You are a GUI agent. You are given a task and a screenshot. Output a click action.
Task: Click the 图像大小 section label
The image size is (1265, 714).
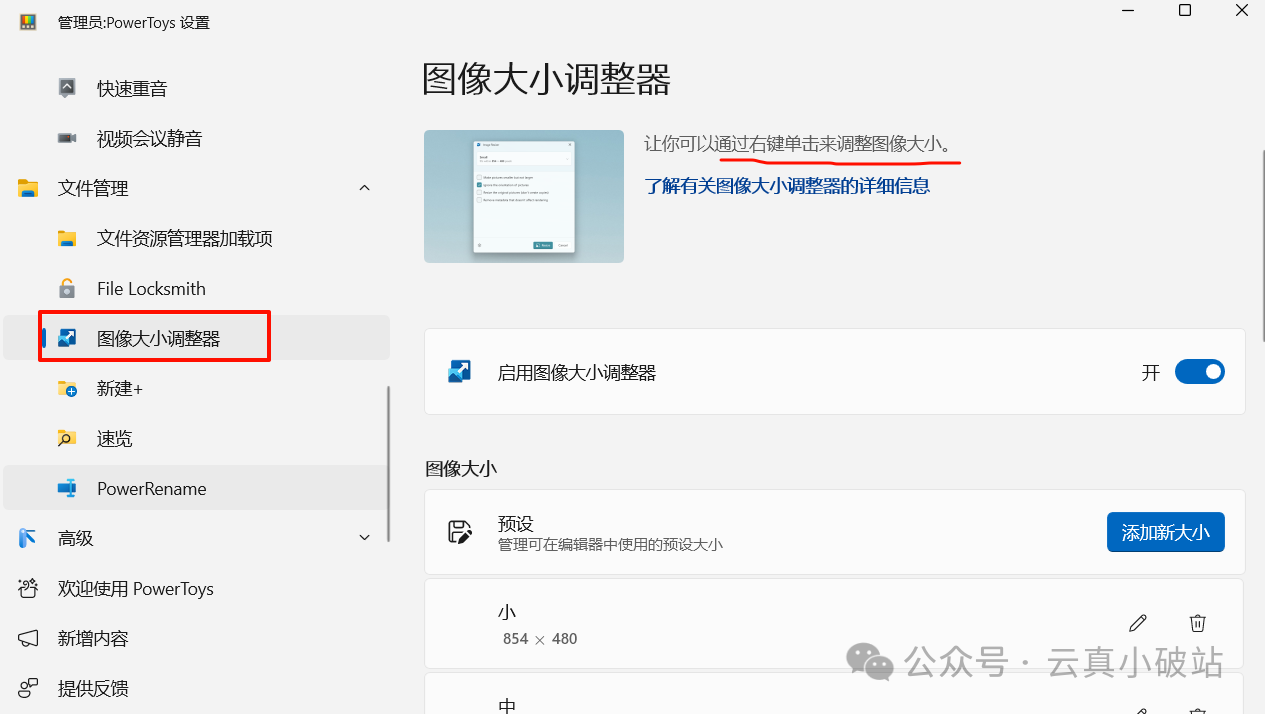[461, 468]
